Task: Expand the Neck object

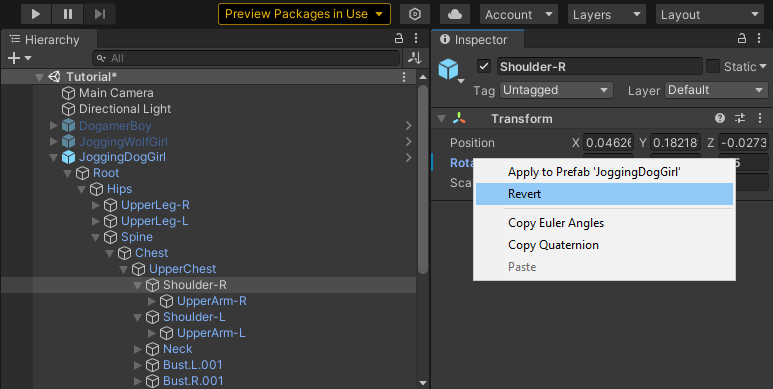Action: [138, 349]
